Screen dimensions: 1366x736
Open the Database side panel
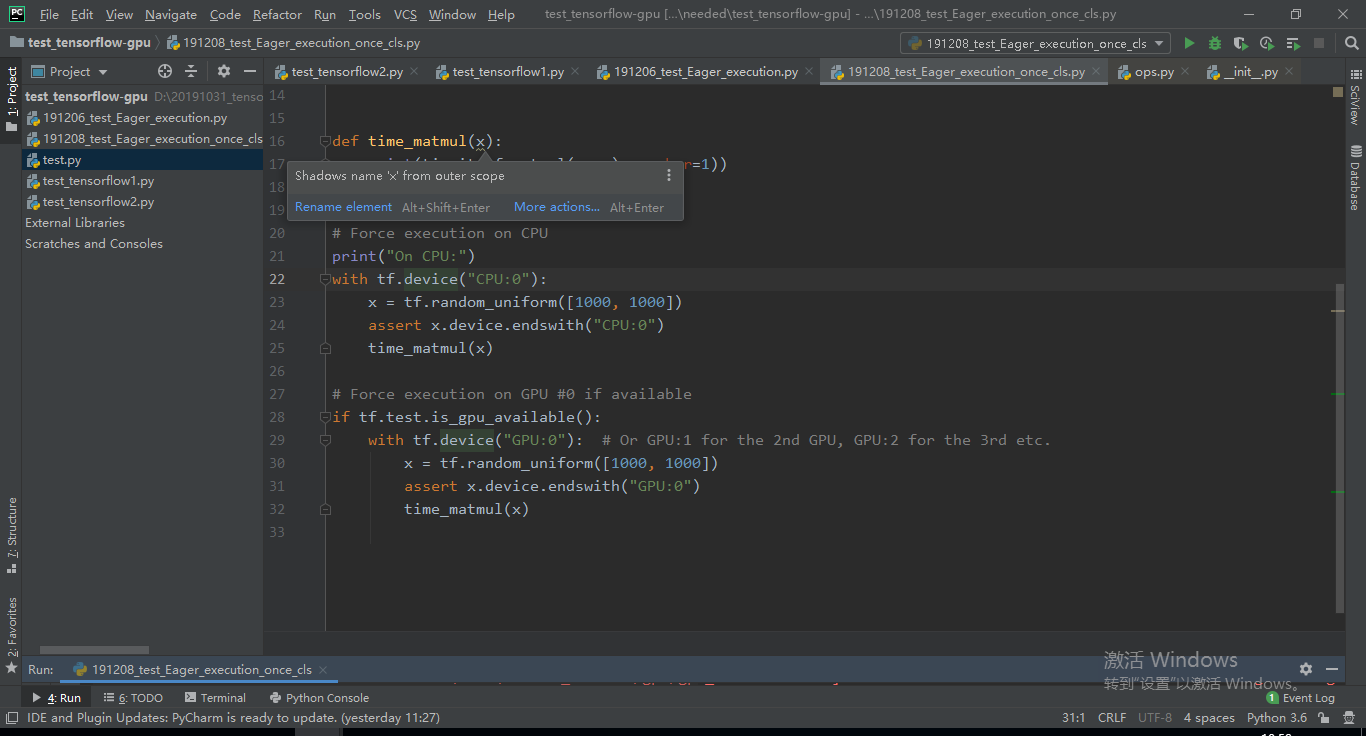(1355, 177)
